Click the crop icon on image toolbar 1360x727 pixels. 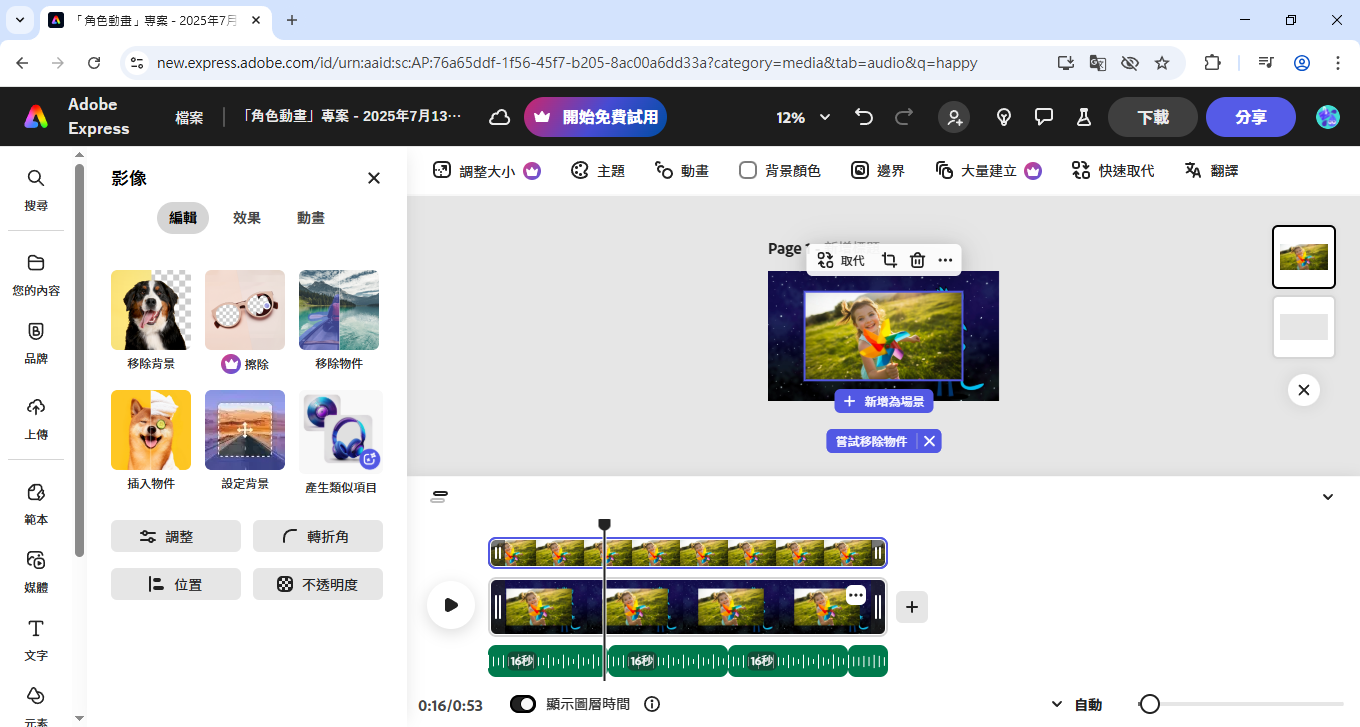(x=889, y=260)
